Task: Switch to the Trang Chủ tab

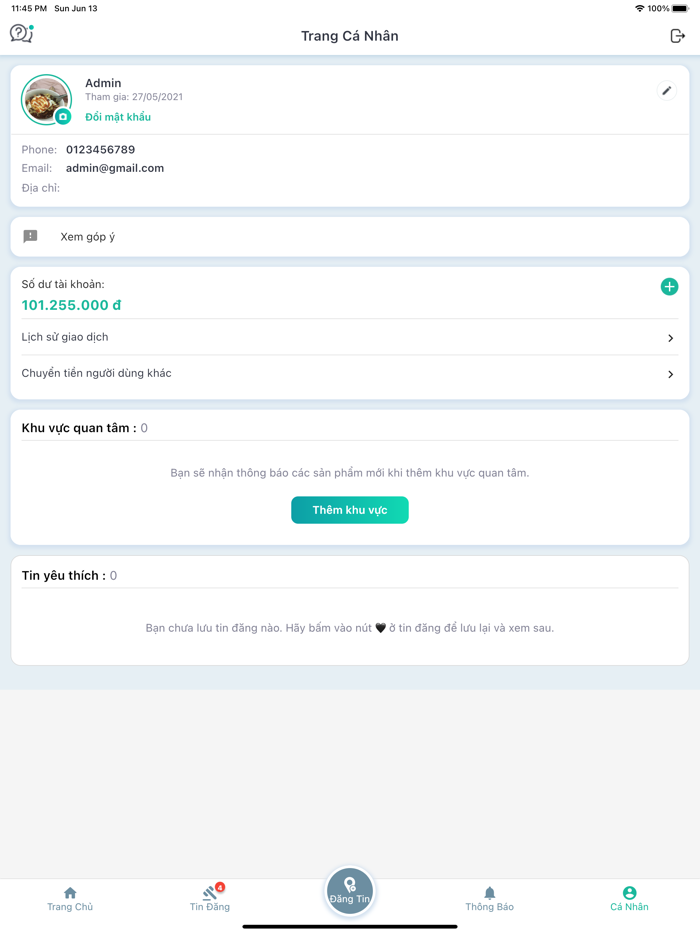Action: point(70,898)
